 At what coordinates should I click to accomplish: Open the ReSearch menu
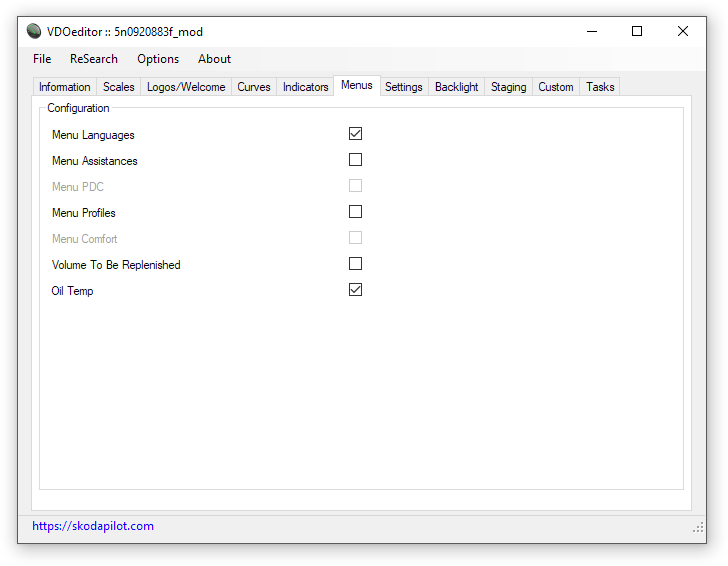93,59
